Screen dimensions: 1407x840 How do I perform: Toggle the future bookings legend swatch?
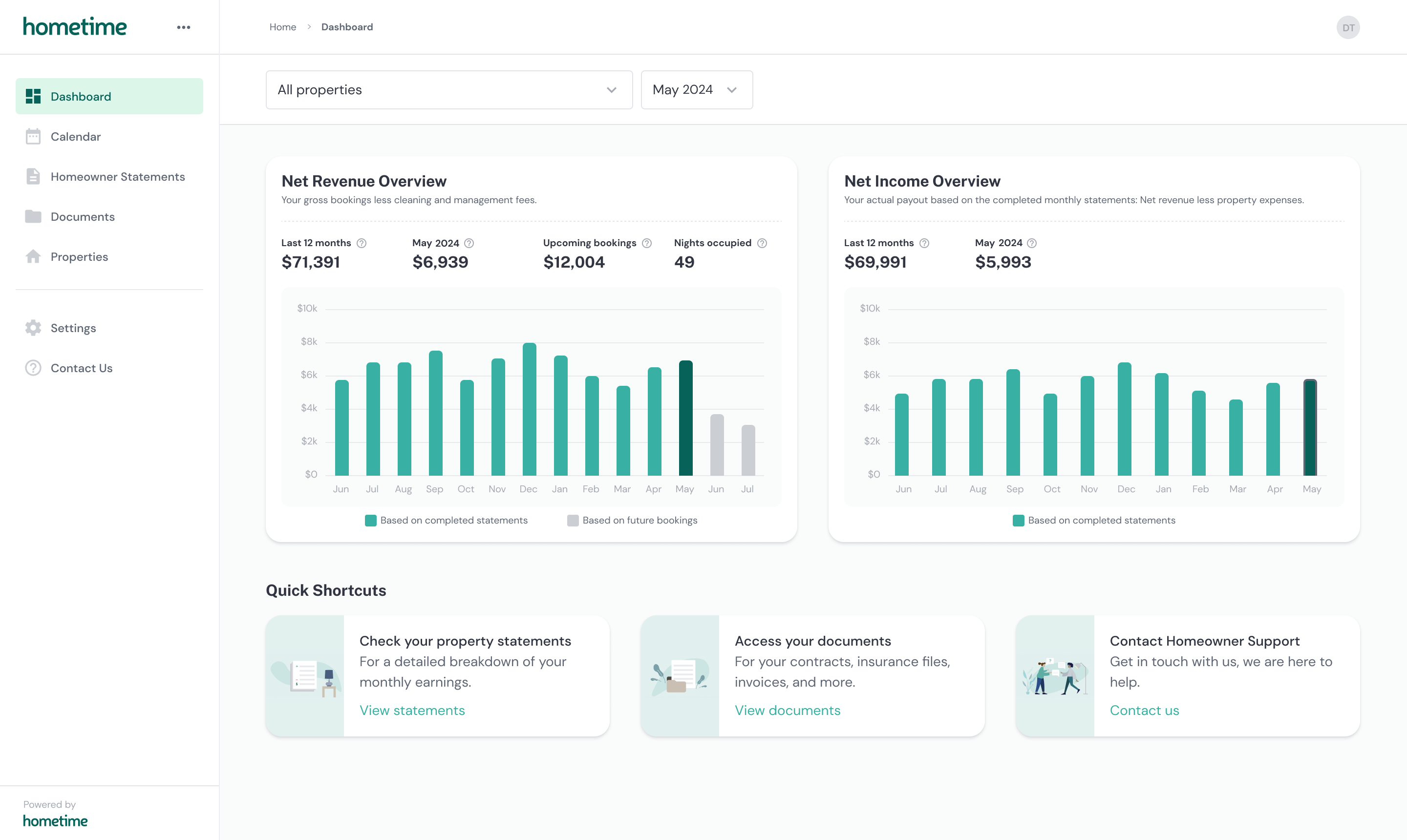(x=573, y=521)
